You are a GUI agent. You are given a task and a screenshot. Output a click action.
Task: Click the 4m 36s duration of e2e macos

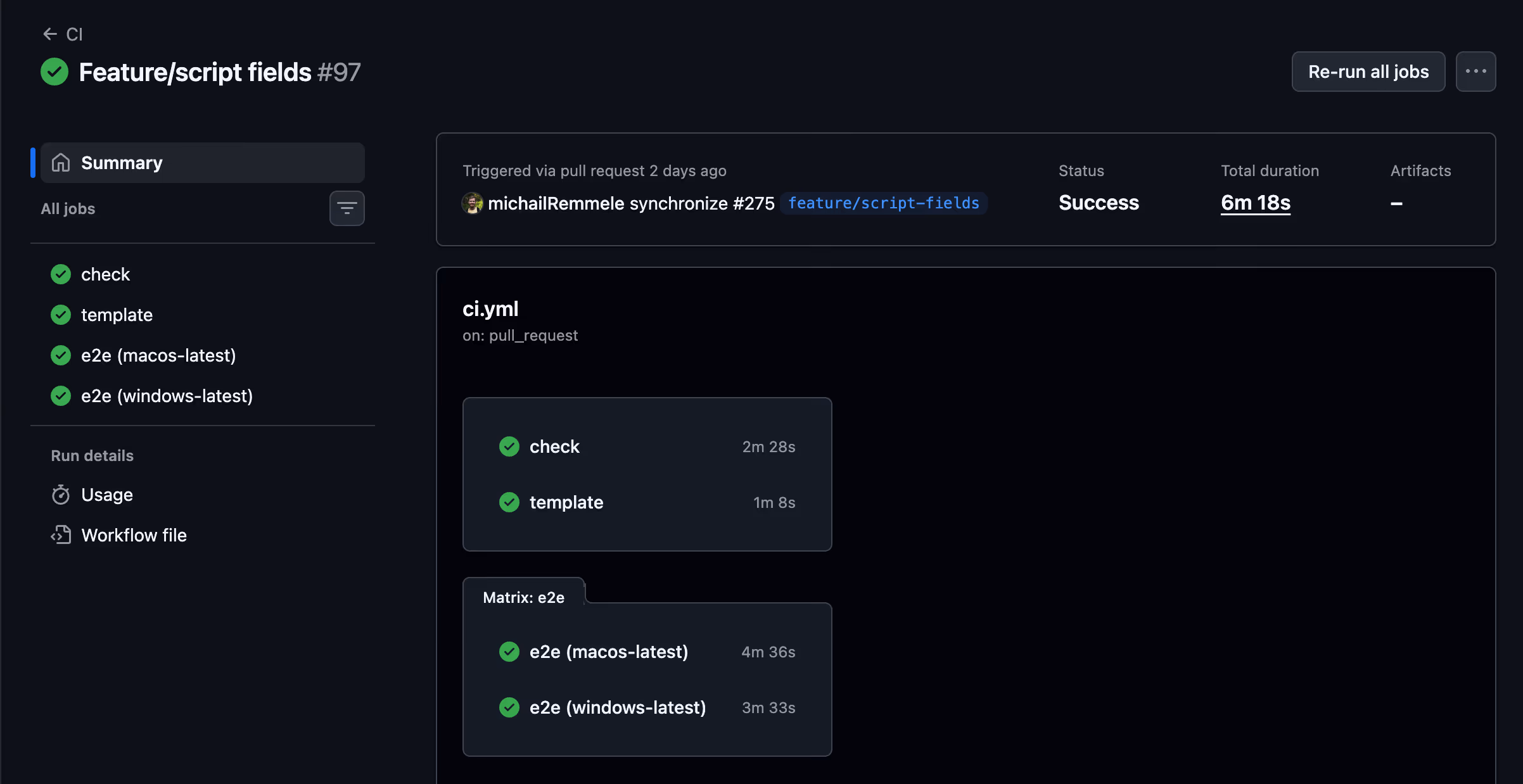click(x=768, y=652)
